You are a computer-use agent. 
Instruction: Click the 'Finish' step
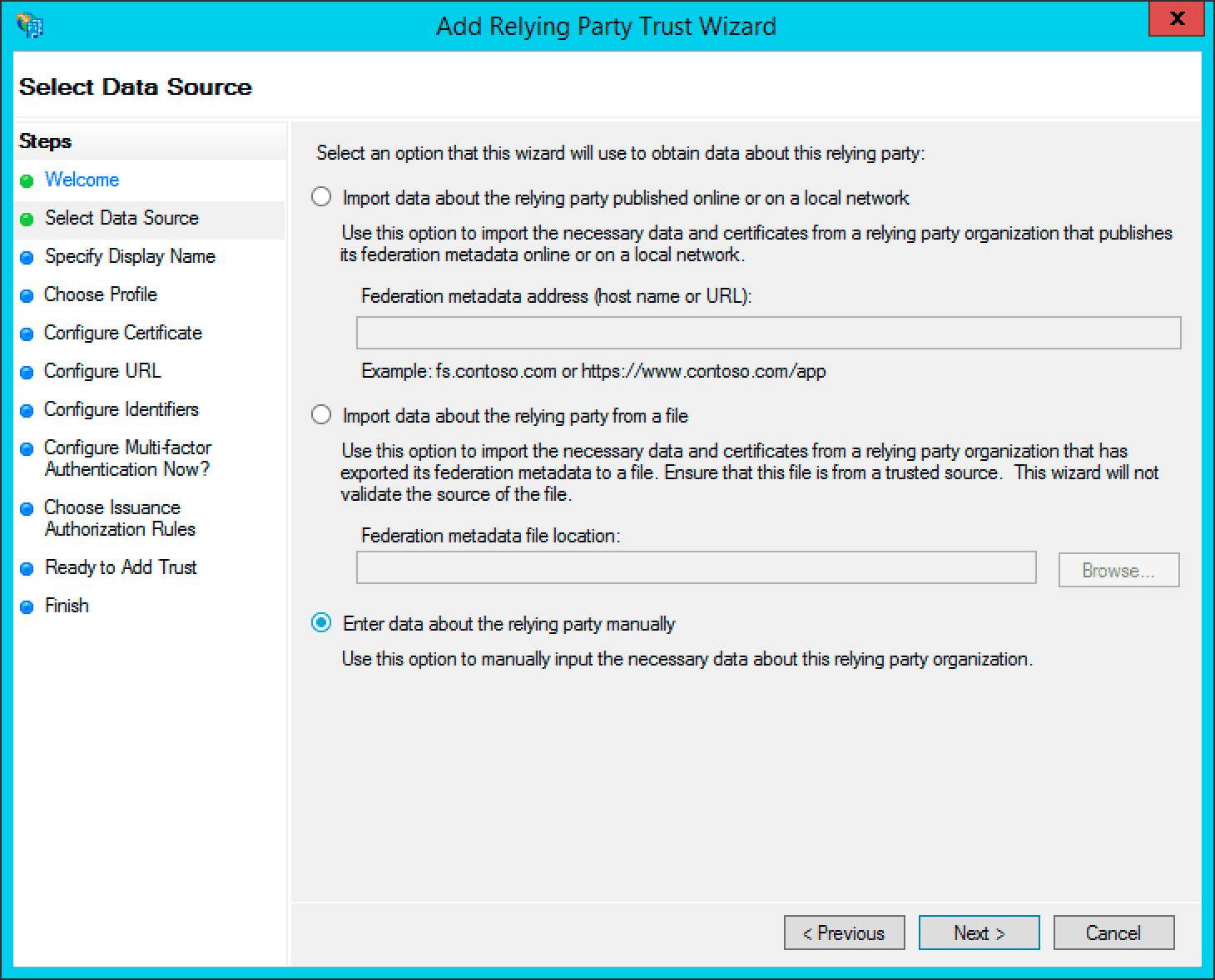click(x=67, y=606)
